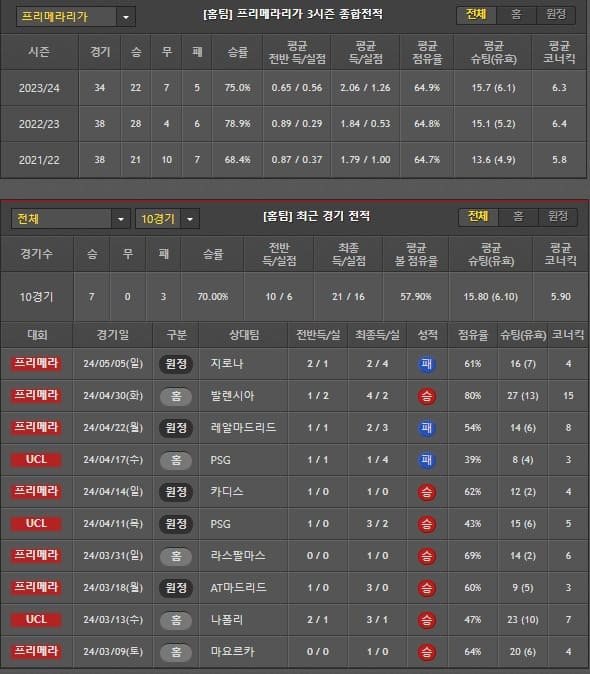
Task: Click opponent name 마요르카
Action: [232, 652]
